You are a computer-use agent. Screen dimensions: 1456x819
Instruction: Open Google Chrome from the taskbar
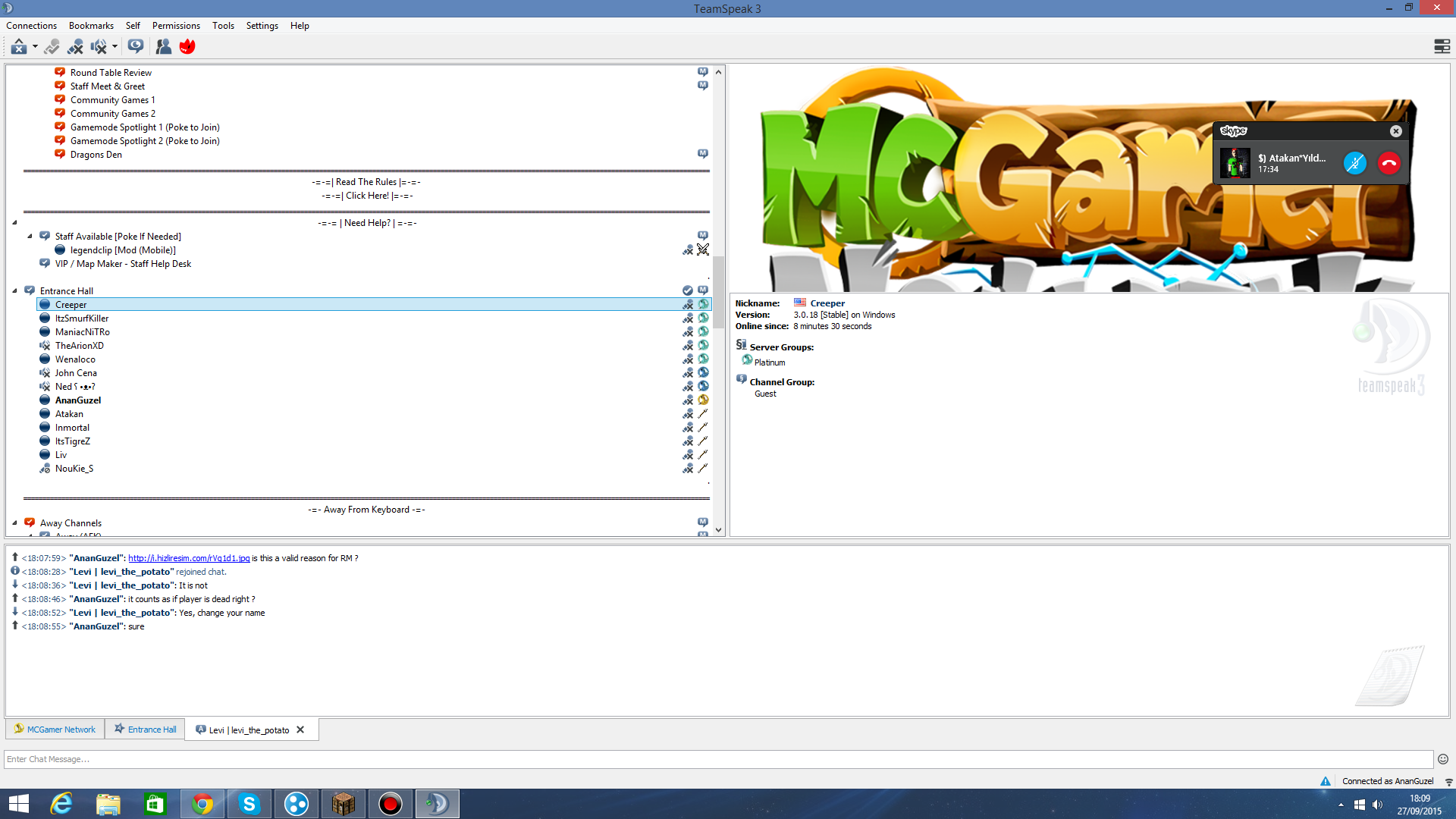202,804
